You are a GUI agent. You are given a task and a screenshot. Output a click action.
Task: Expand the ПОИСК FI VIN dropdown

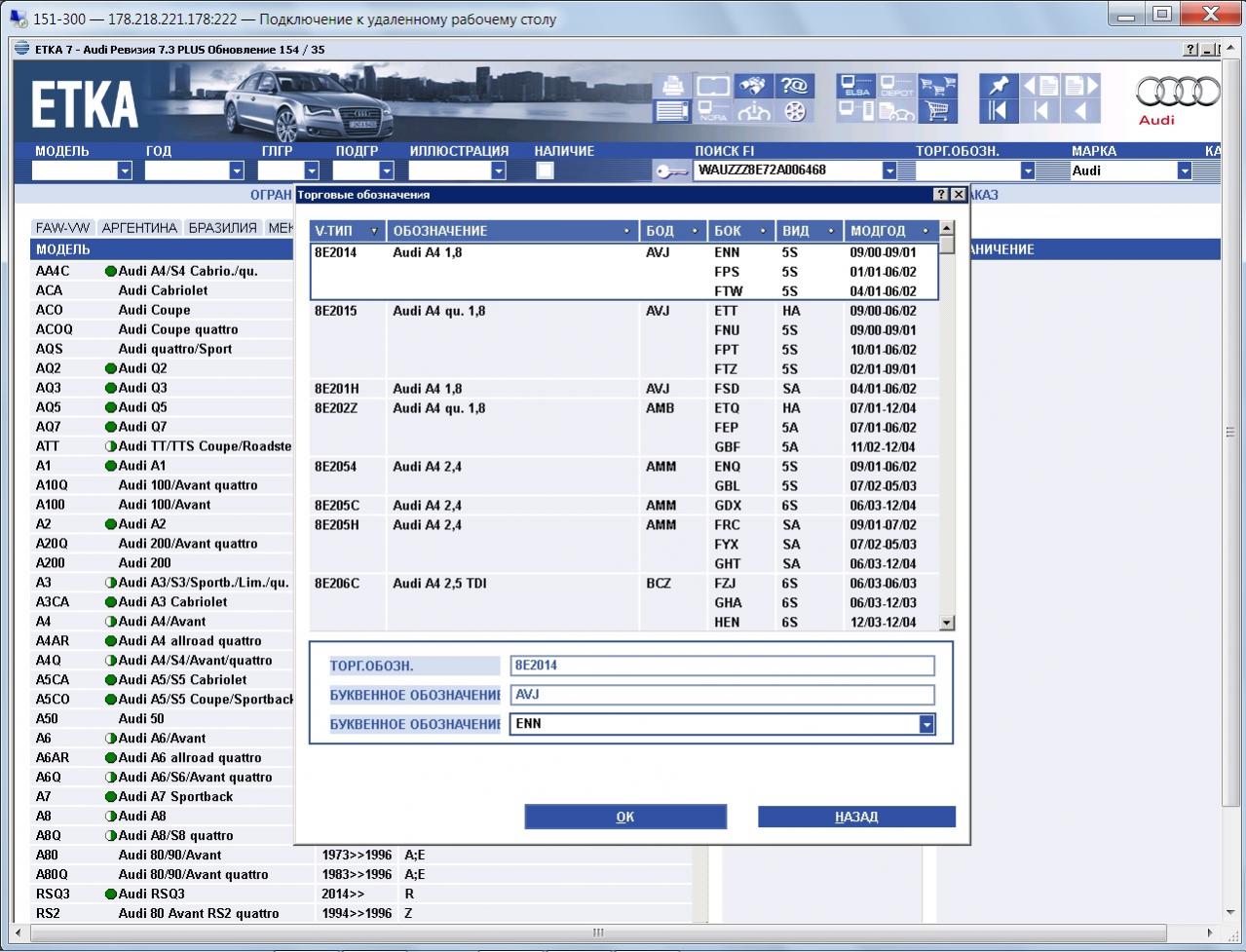pyautogui.click(x=888, y=171)
